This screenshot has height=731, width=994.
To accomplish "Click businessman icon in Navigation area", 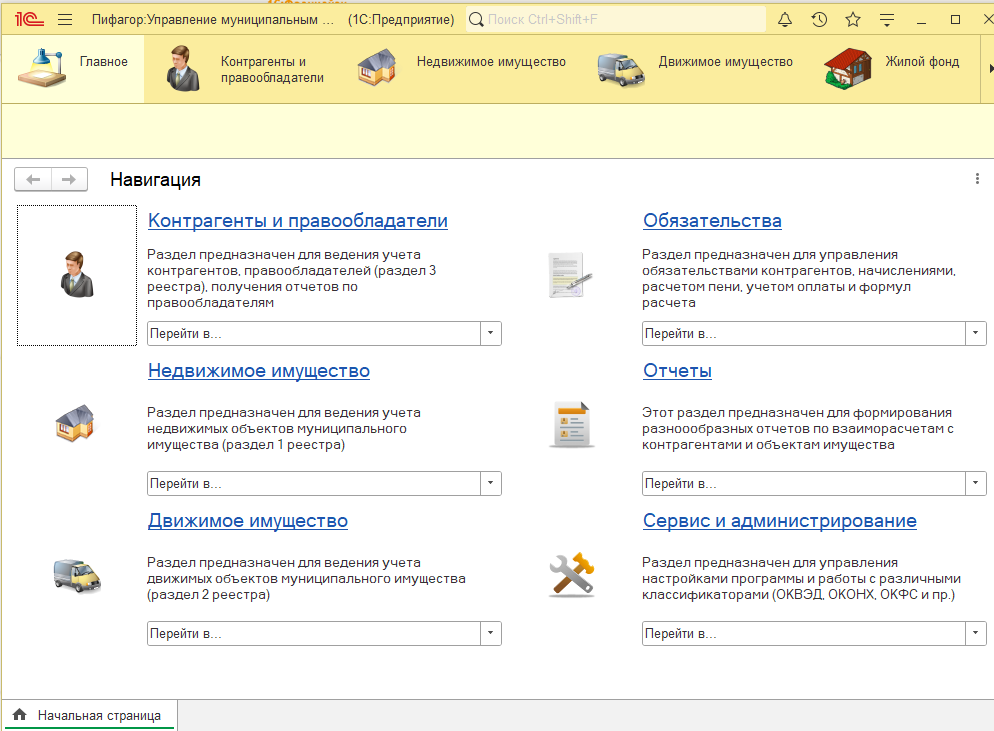I will click(x=77, y=275).
